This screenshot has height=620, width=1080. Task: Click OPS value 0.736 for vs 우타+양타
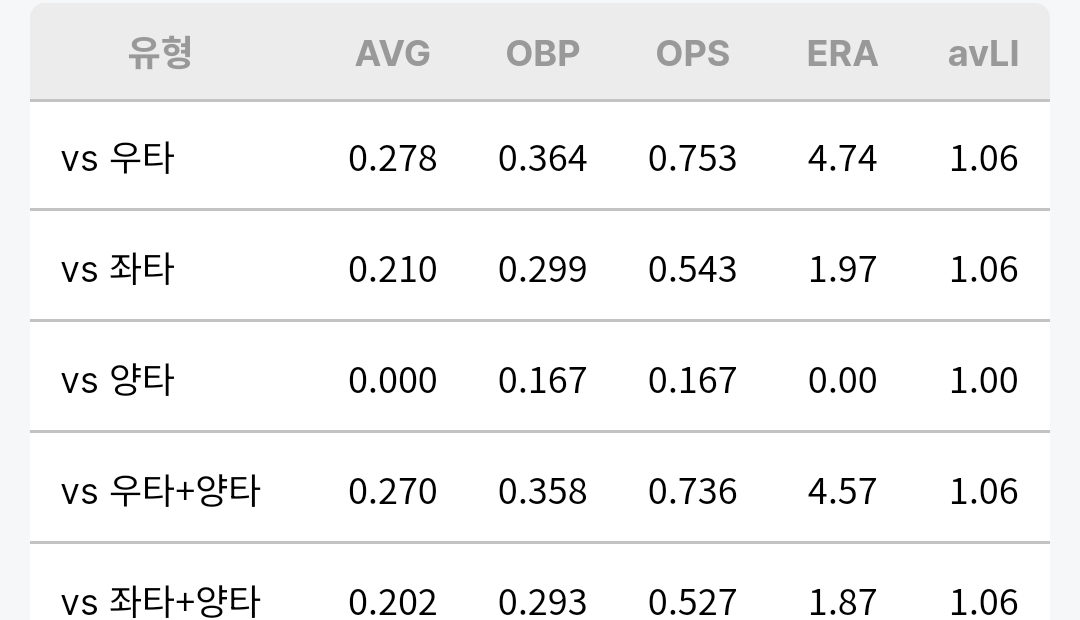pos(692,491)
